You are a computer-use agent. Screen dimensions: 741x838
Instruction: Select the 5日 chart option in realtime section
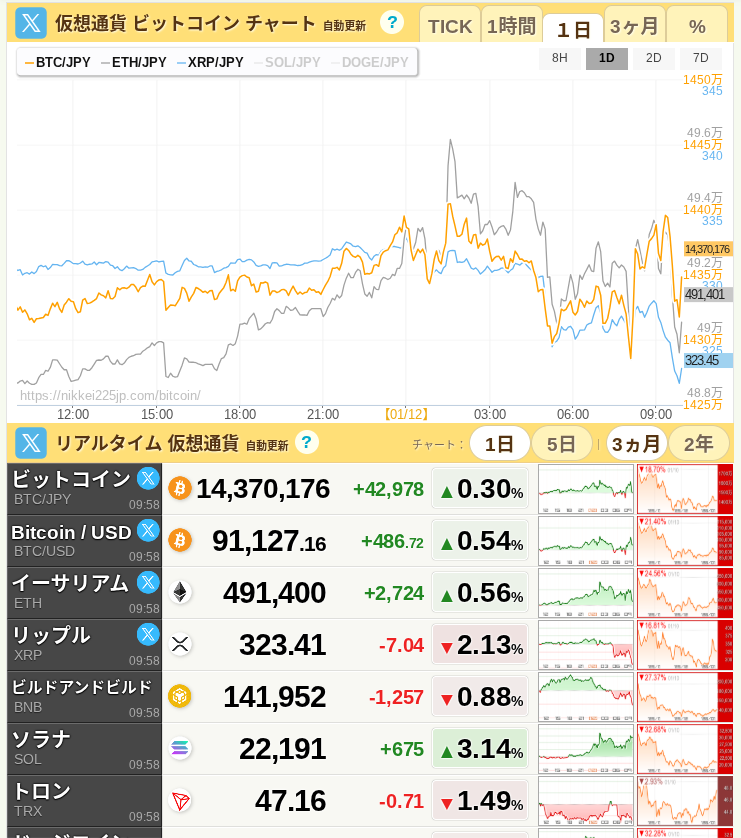[x=561, y=444]
